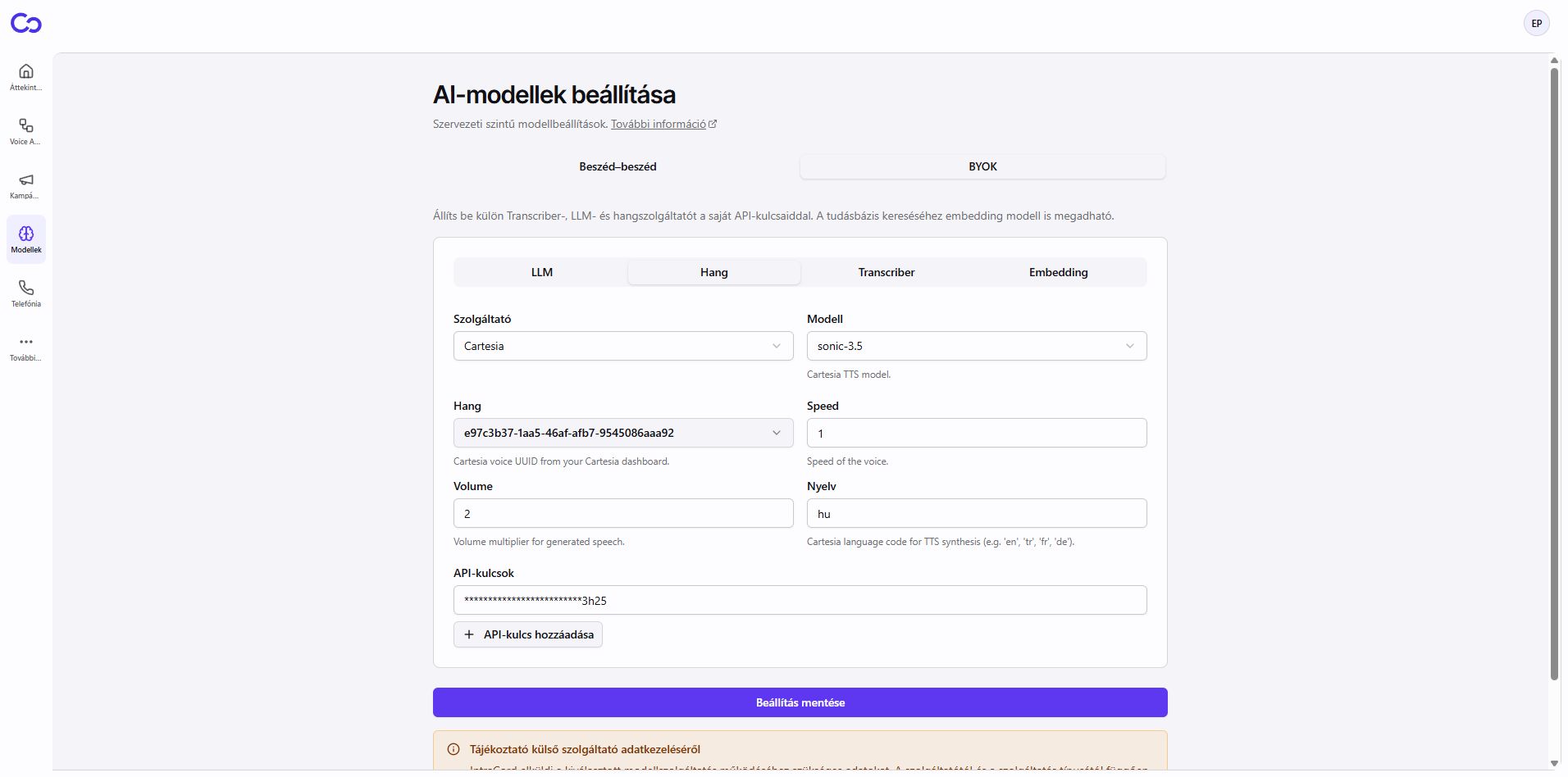Switch to the LLM tab

[542, 272]
